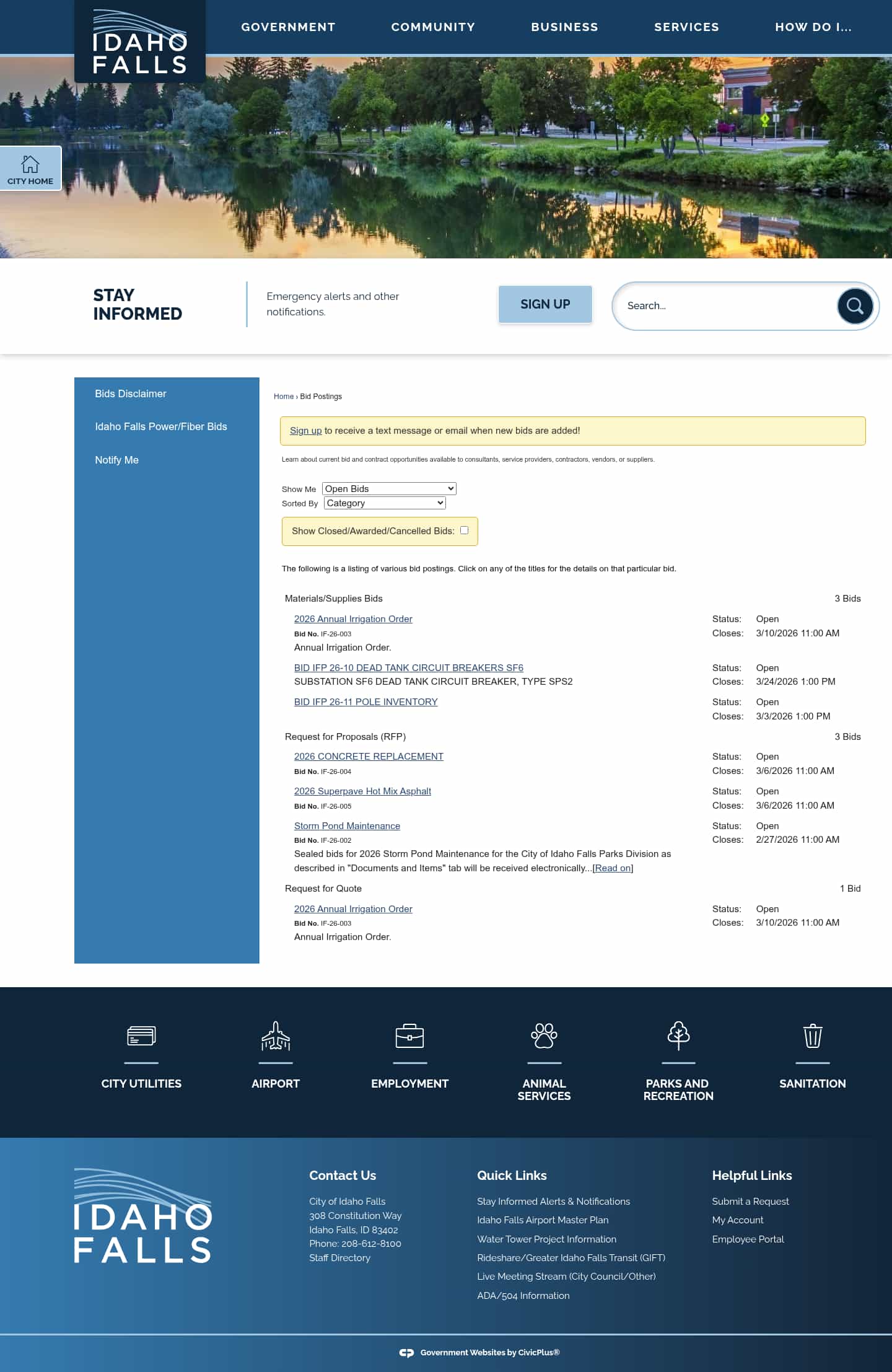Click Employee Portal link
This screenshot has width=892, height=1372.
click(x=748, y=1239)
